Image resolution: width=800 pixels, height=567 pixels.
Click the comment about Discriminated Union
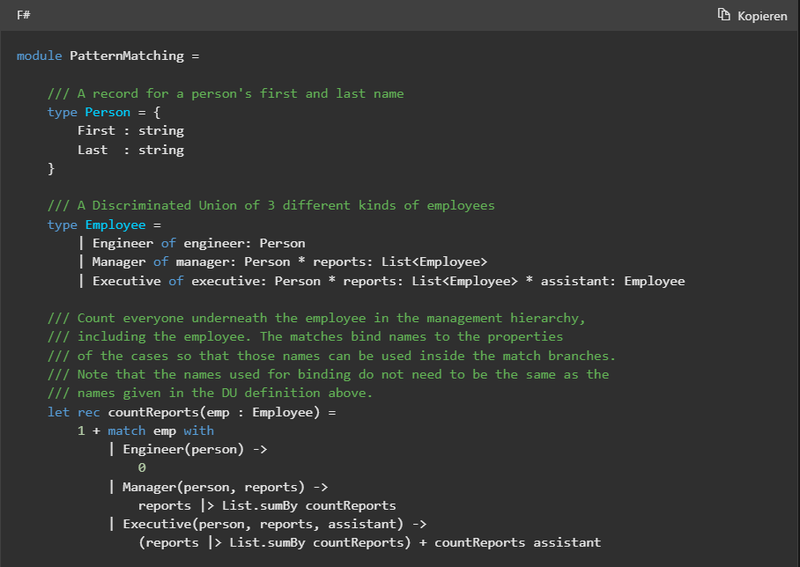[271, 206]
